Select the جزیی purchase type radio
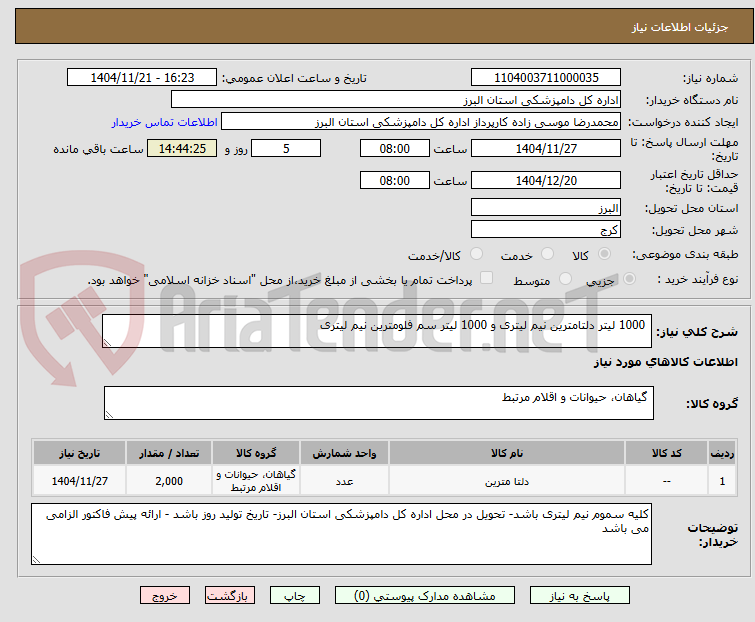 [x=629, y=279]
